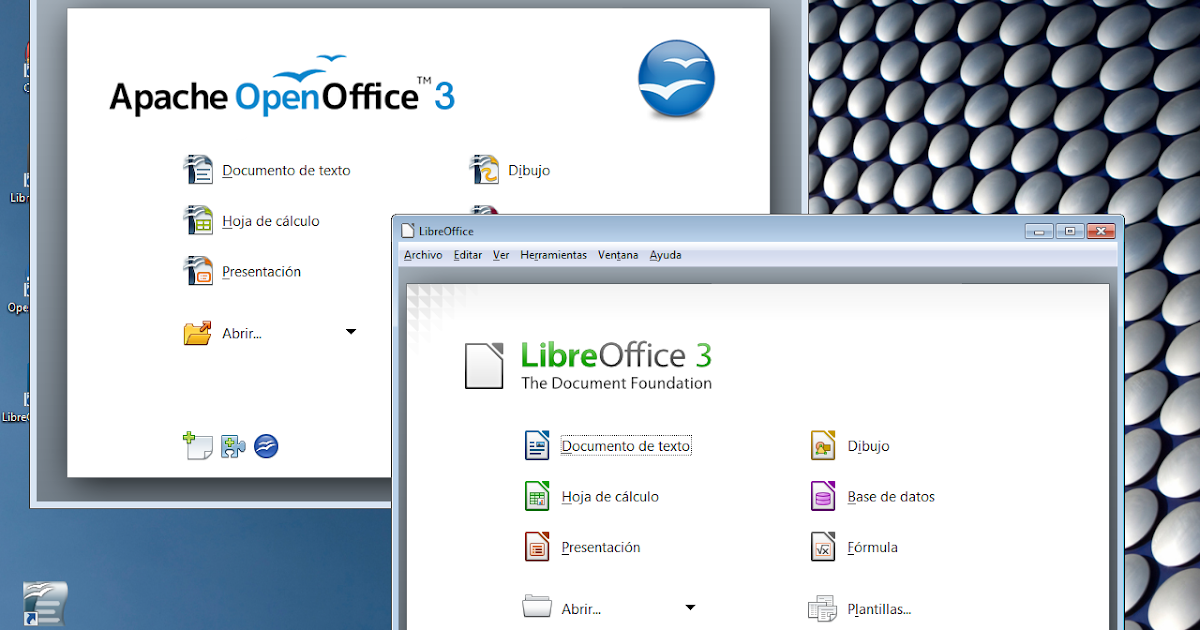Open the Ventana menu
The image size is (1200, 630).
pos(618,255)
